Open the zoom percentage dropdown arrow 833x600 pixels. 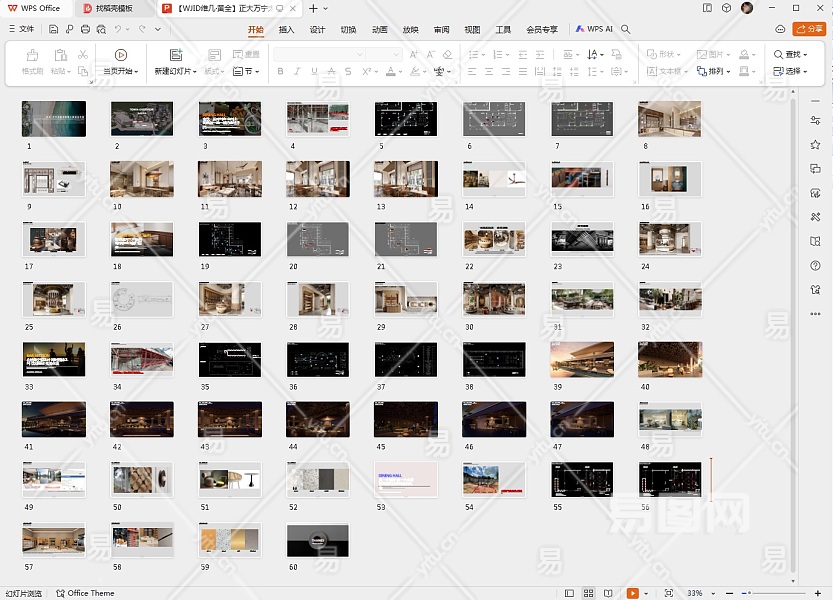click(x=712, y=593)
